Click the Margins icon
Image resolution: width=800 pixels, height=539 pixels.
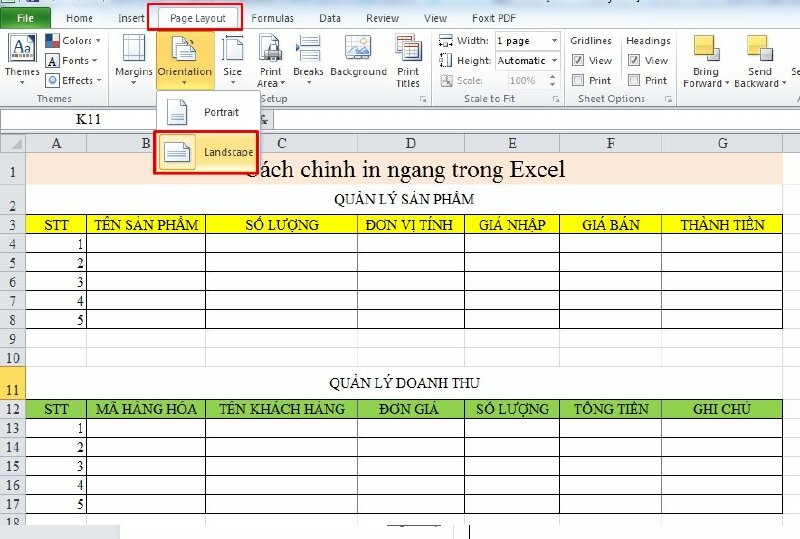[x=134, y=49]
